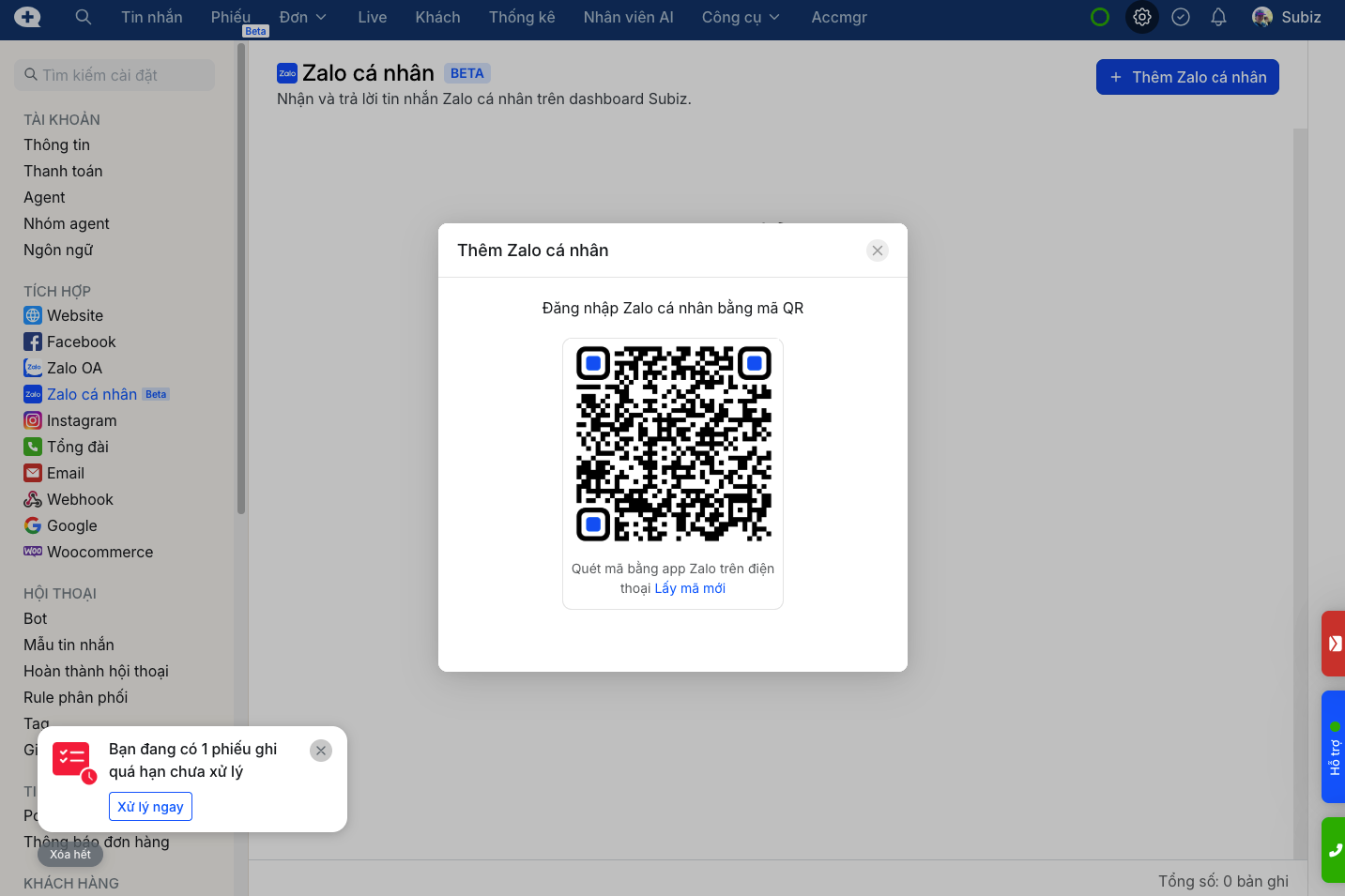Open the checkmark tasks icon in header
Viewport: 1345px width, 896px height.
(x=1181, y=17)
